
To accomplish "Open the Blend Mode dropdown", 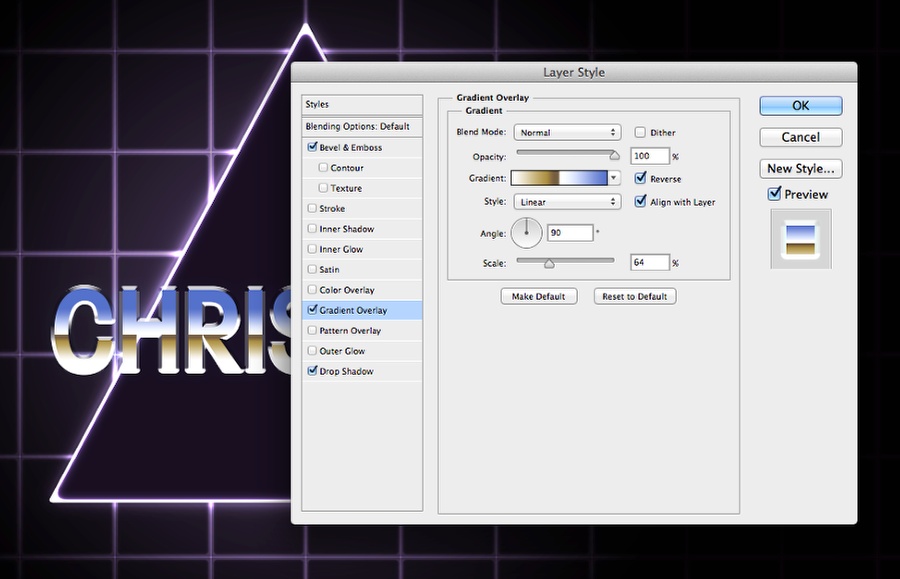I will click(567, 133).
